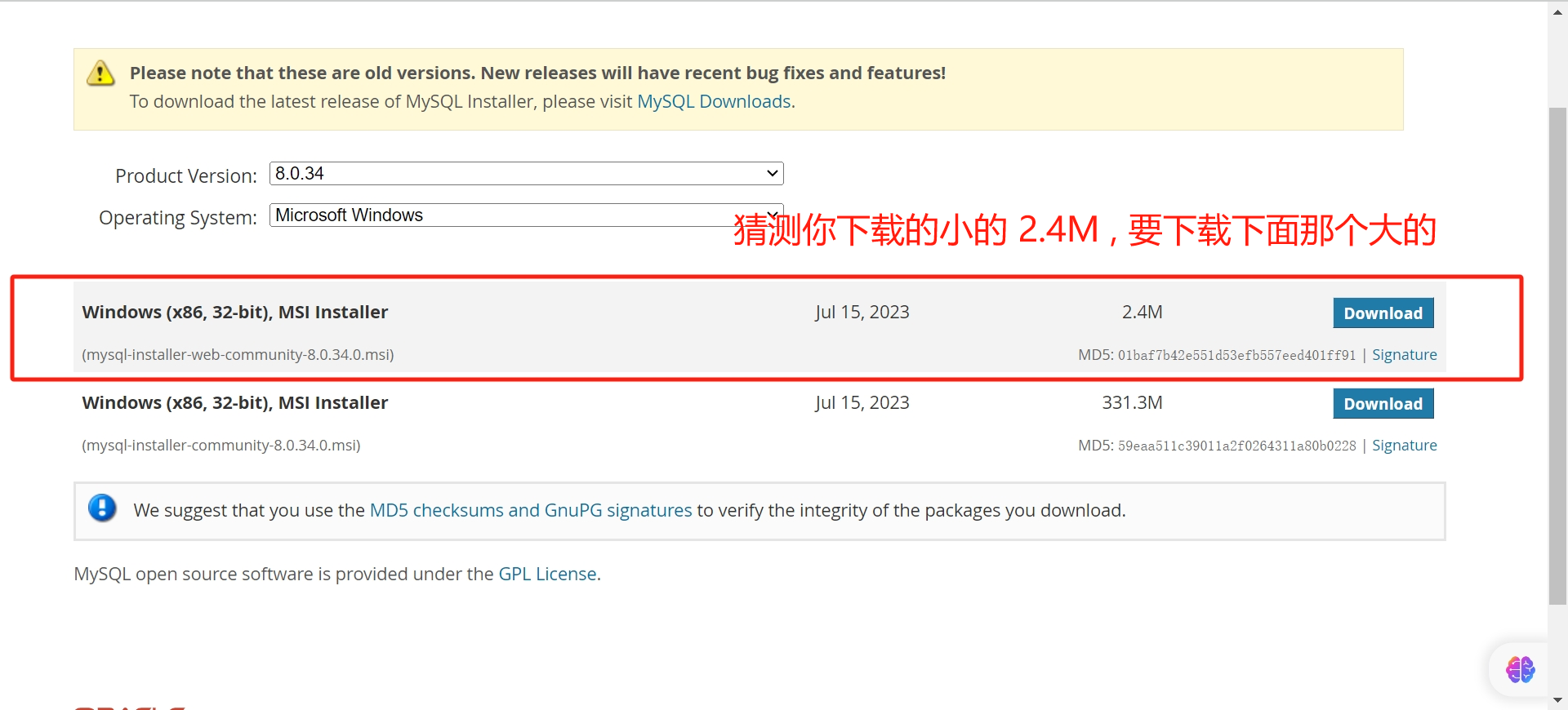Viewport: 1568px width, 710px height.
Task: Select filename mysql-installer-community-8.0.34.0.msi text
Action: click(221, 446)
